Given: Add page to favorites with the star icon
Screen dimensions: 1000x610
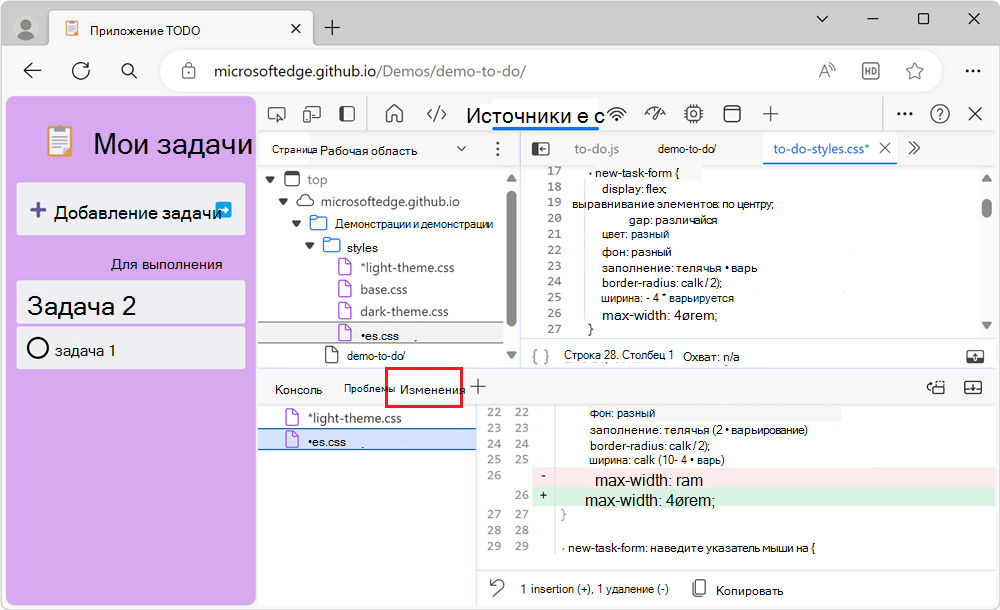Looking at the screenshot, I should coord(915,71).
